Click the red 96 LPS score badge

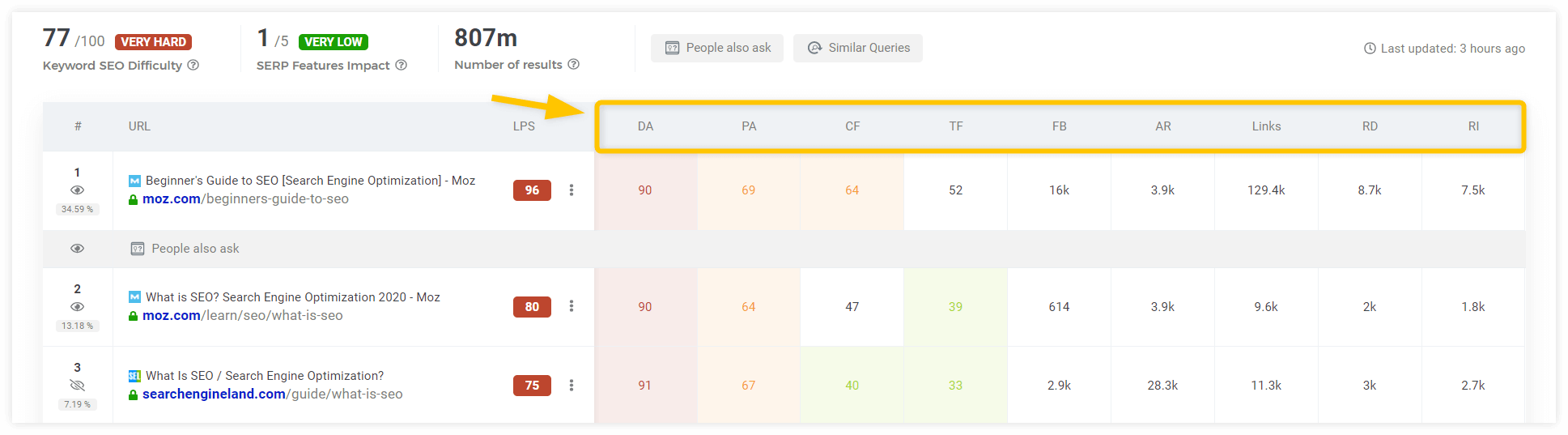tap(532, 190)
